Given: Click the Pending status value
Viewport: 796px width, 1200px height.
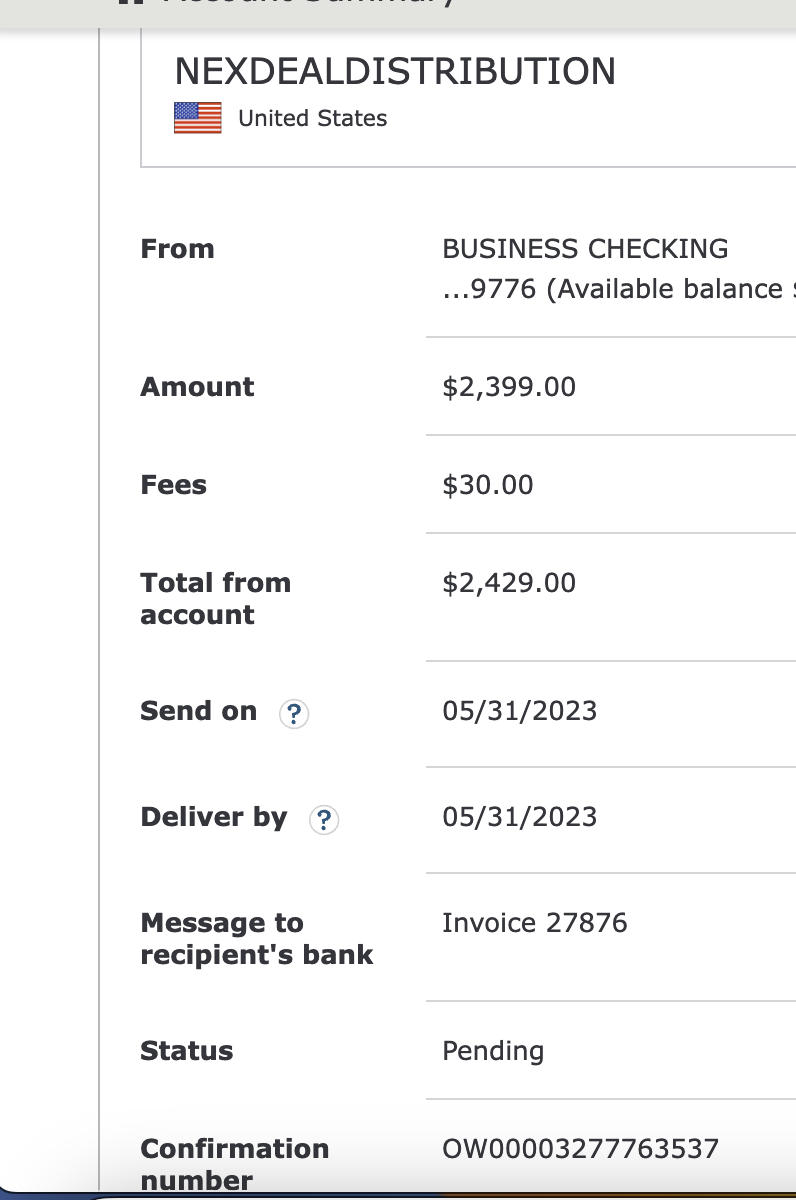Looking at the screenshot, I should click(x=493, y=1052).
